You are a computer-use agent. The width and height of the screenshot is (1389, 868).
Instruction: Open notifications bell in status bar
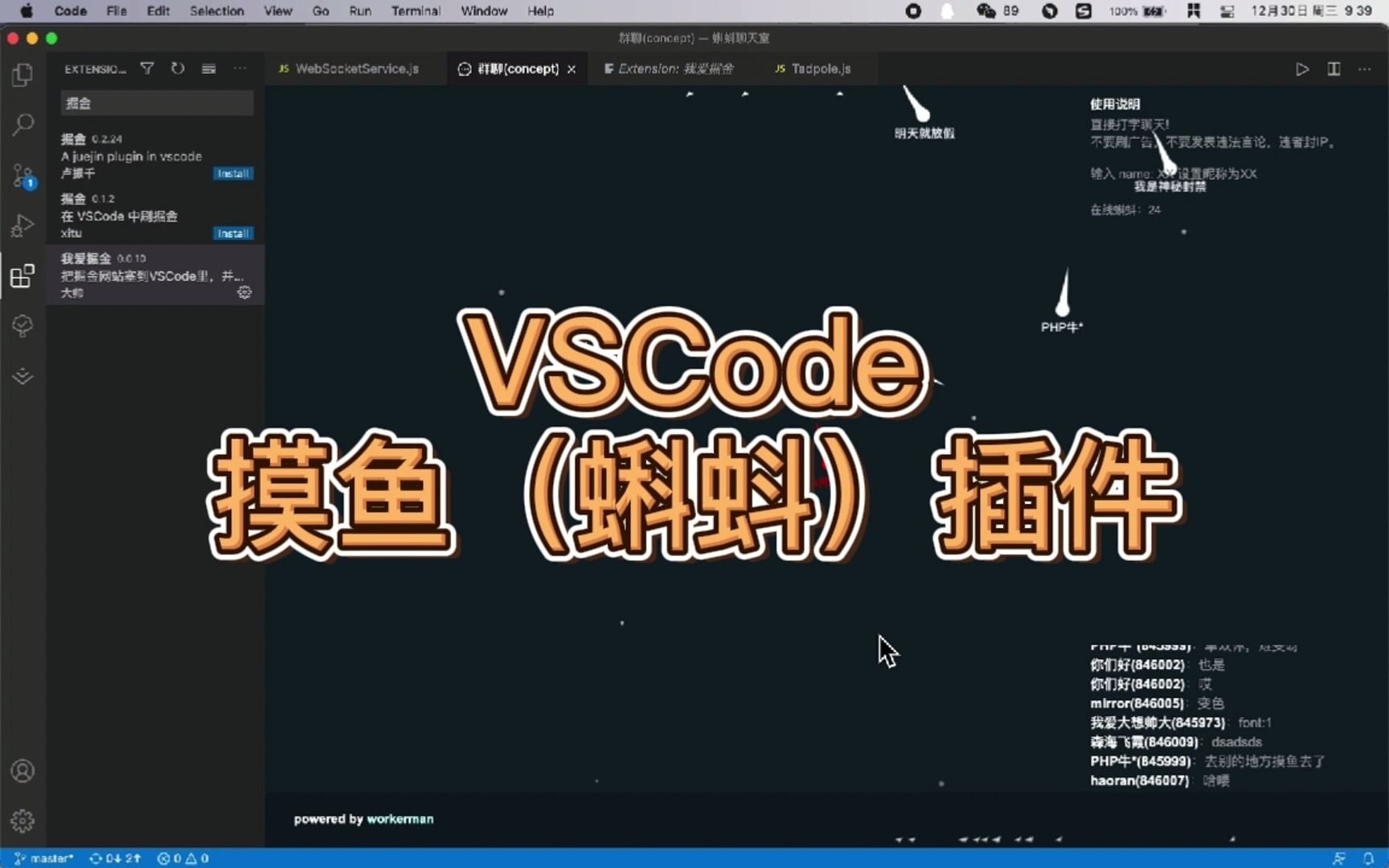tap(1368, 858)
